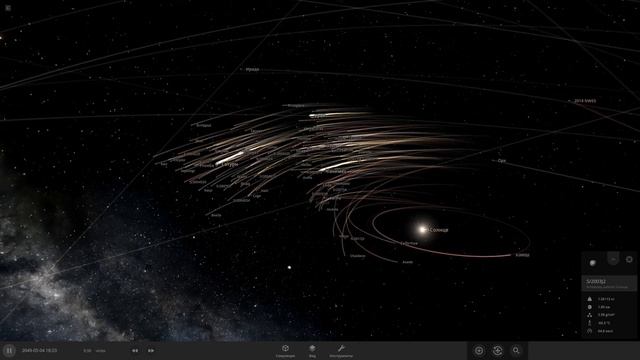The width and height of the screenshot is (640, 360).
Task: Open the main menu hamburger icon
Action: [8, 7]
